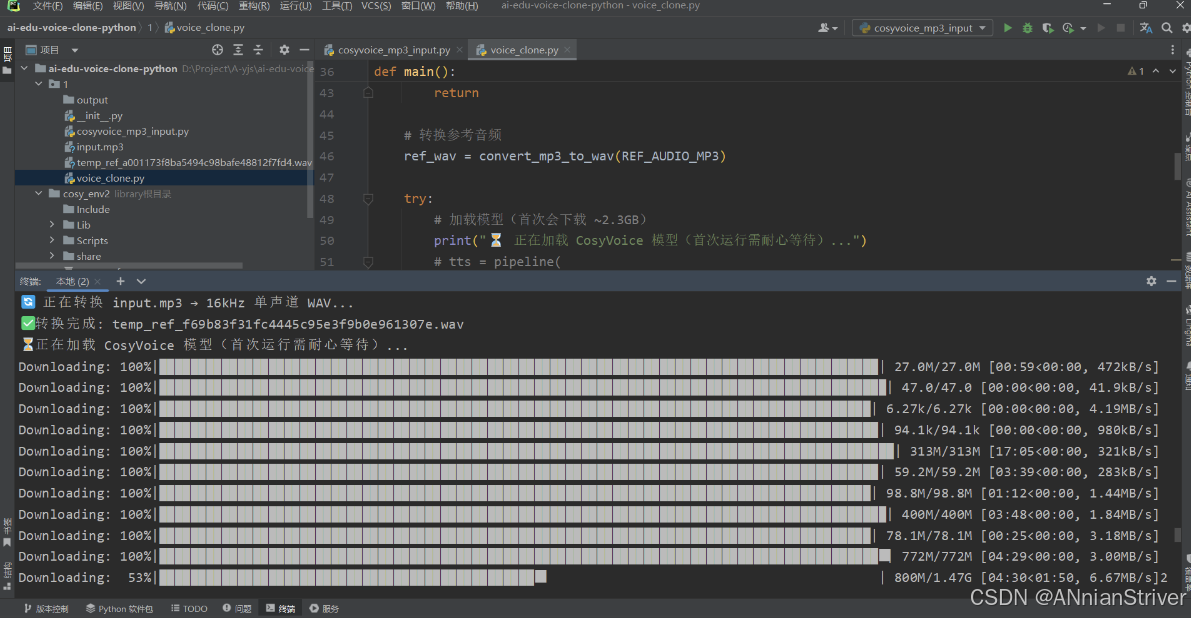Click the locate opened file target icon
Viewport: 1191px width, 618px height.
(217, 49)
